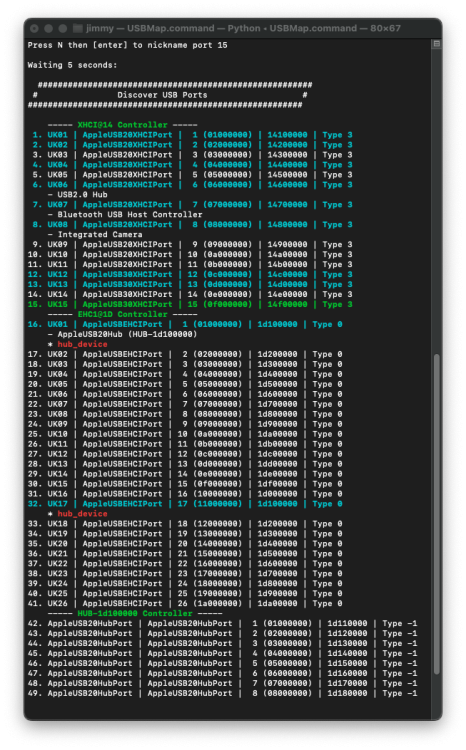Click the first red 'hub_device' label under row 16
Screen dimensions: 466x750
coord(82,344)
